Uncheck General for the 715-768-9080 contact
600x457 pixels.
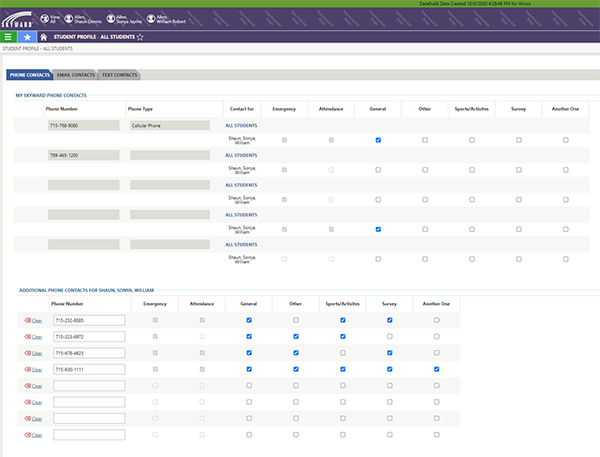pos(378,140)
